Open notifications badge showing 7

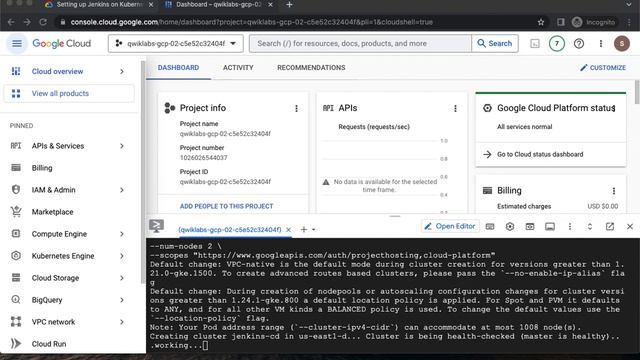point(557,43)
